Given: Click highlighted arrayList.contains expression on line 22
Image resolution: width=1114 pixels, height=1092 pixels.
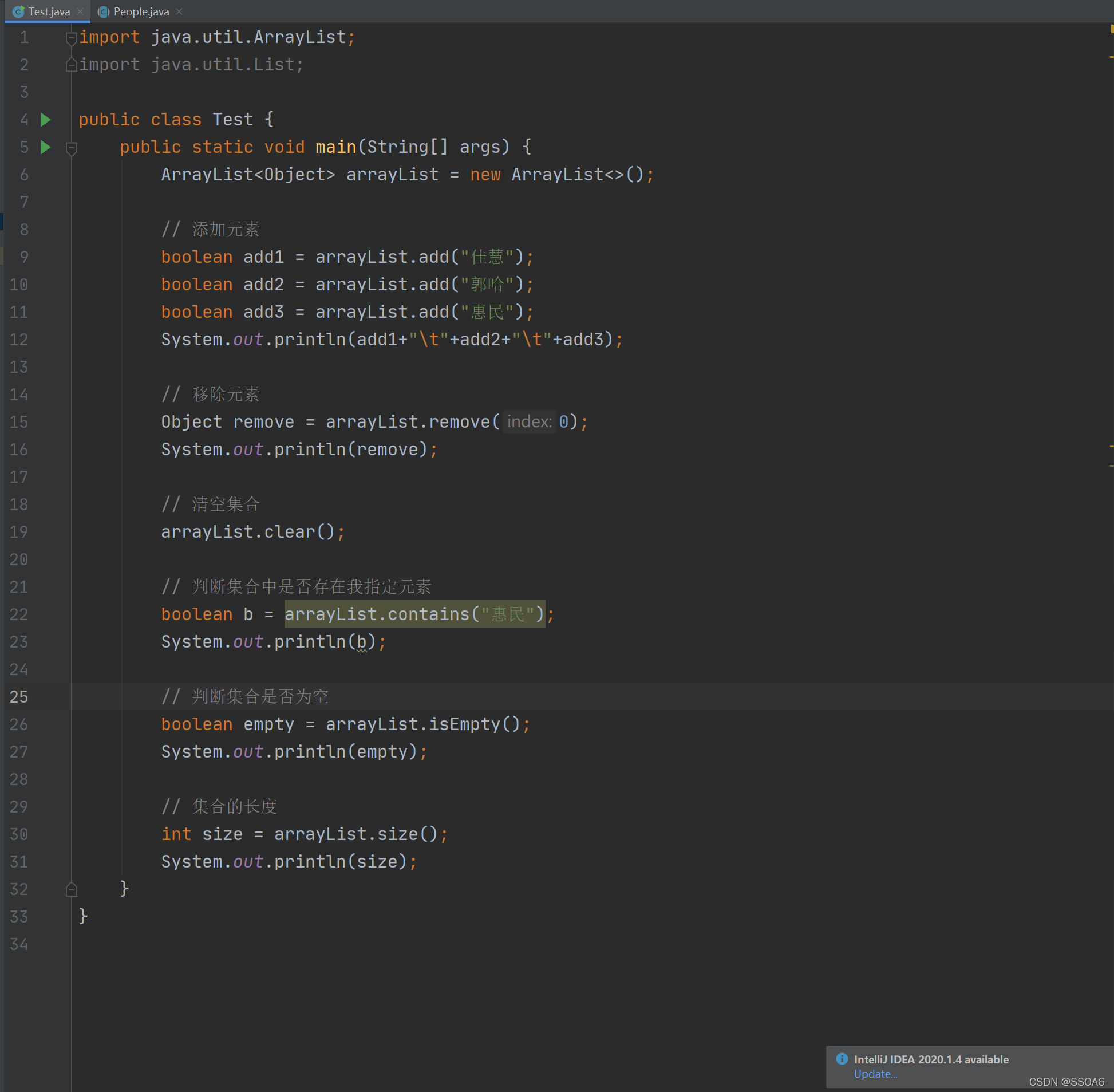Looking at the screenshot, I should (414, 614).
